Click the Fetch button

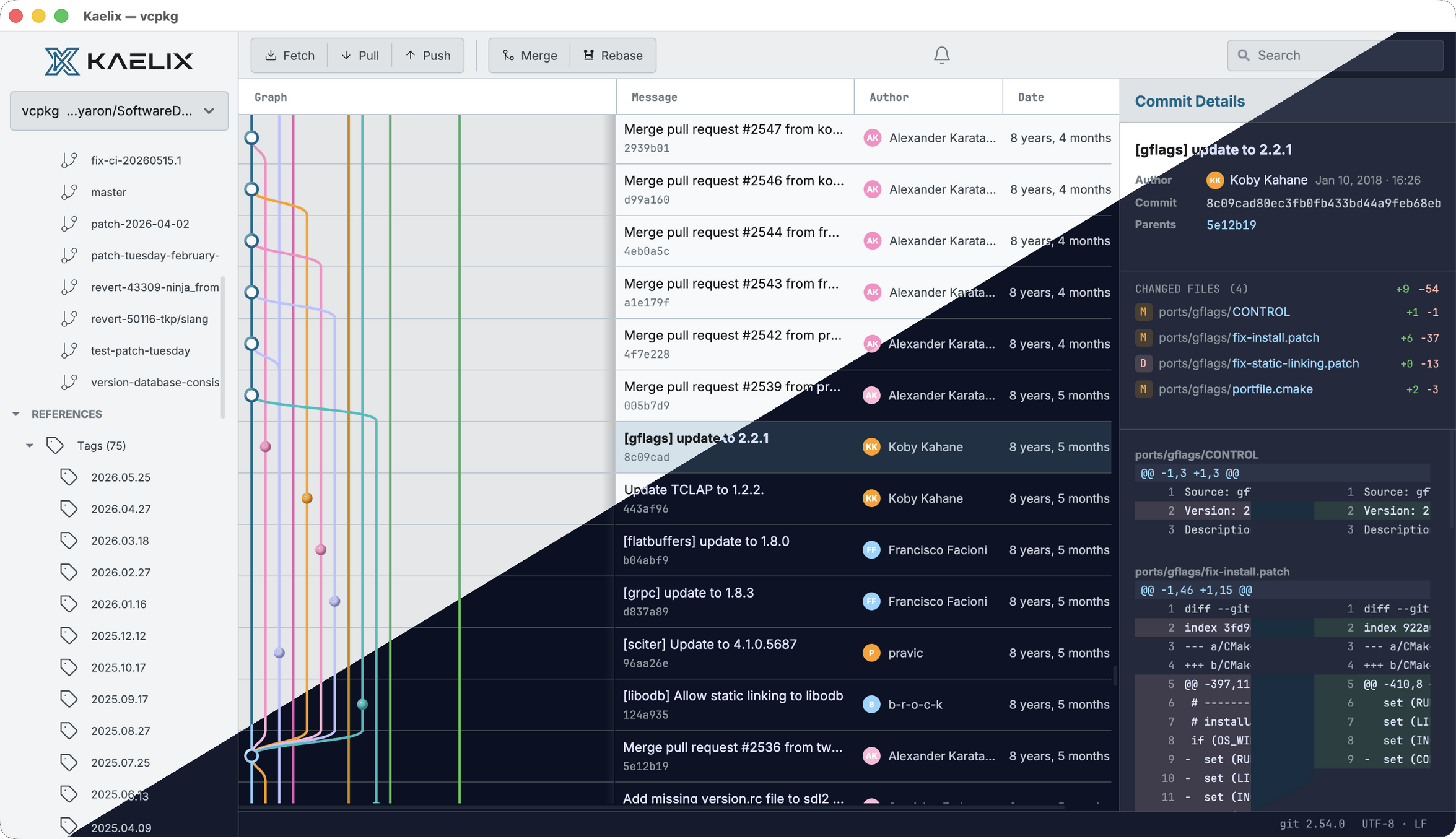289,56
